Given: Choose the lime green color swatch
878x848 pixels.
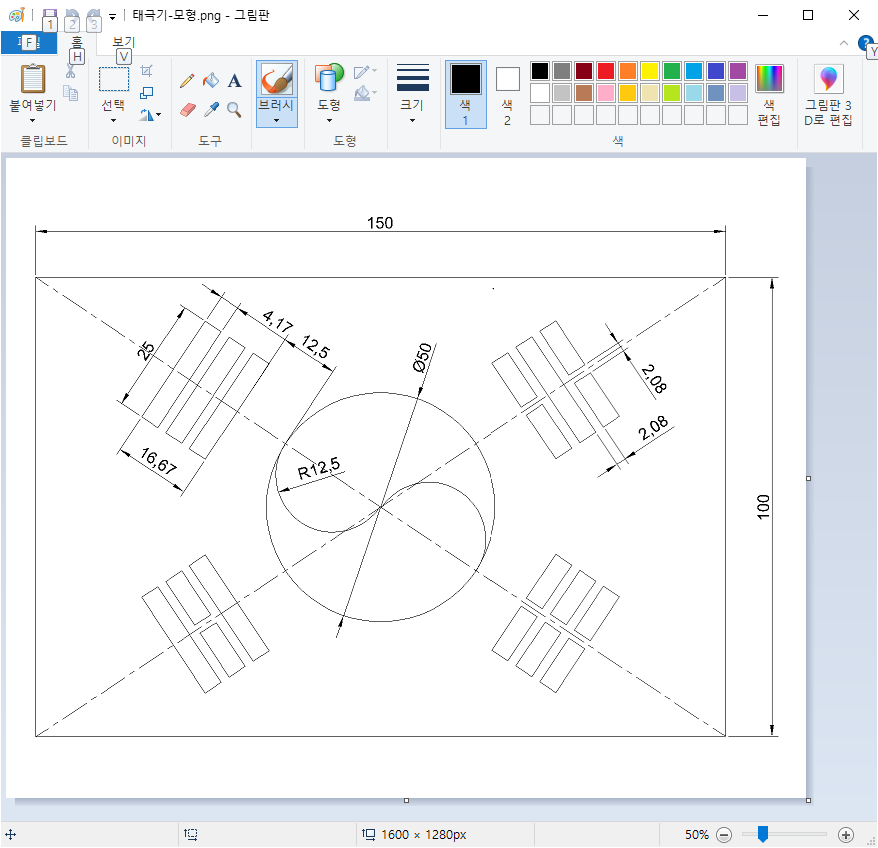Looking at the screenshot, I should pos(672,93).
